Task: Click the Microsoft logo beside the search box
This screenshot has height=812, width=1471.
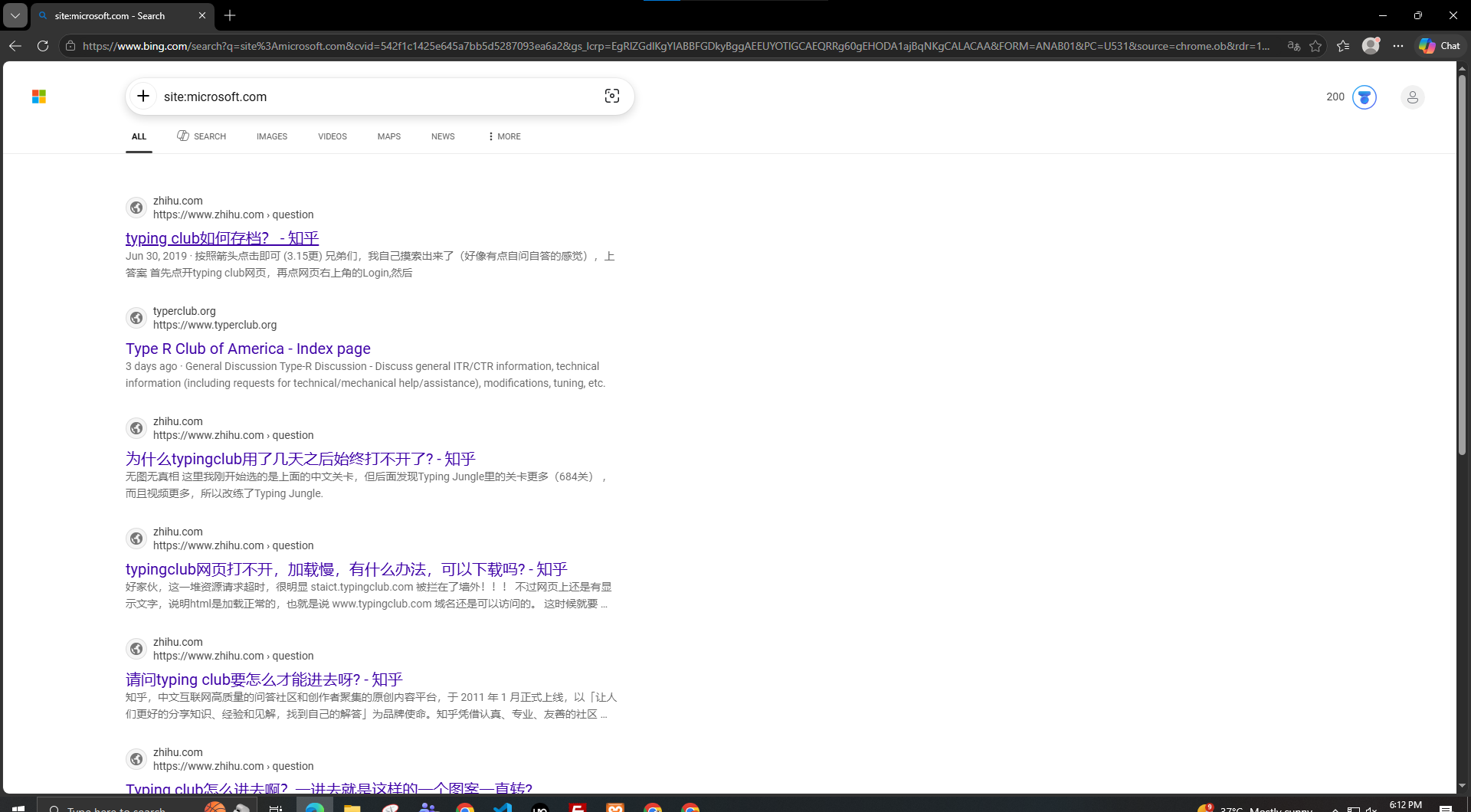Action: tap(39, 97)
